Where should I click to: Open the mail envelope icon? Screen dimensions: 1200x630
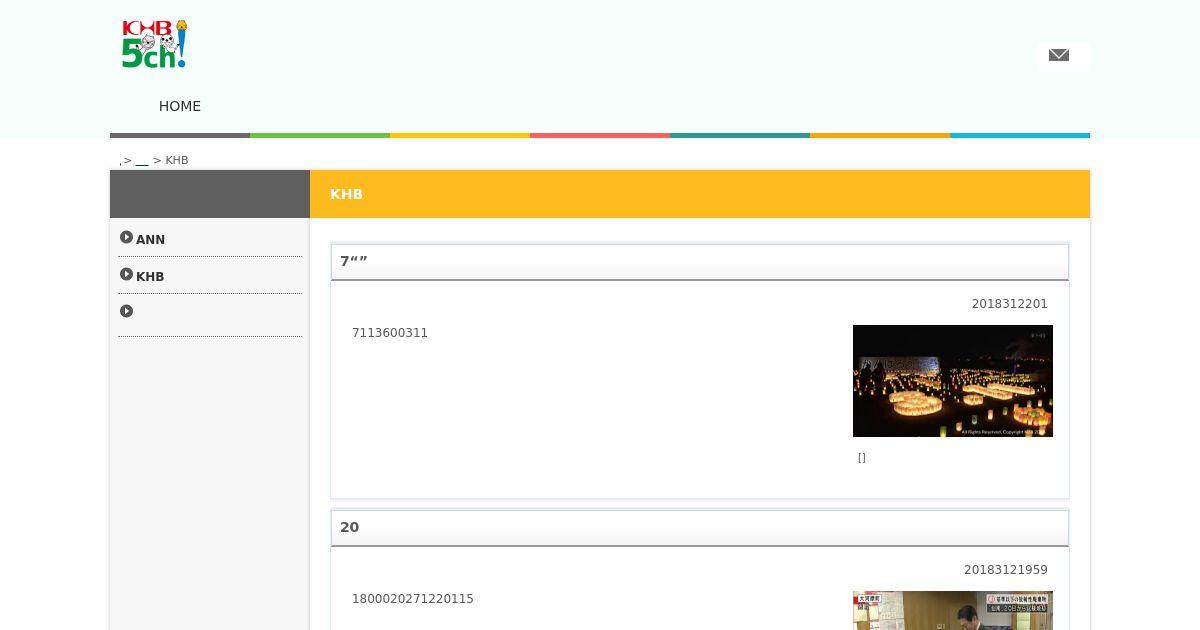pos(1059,55)
